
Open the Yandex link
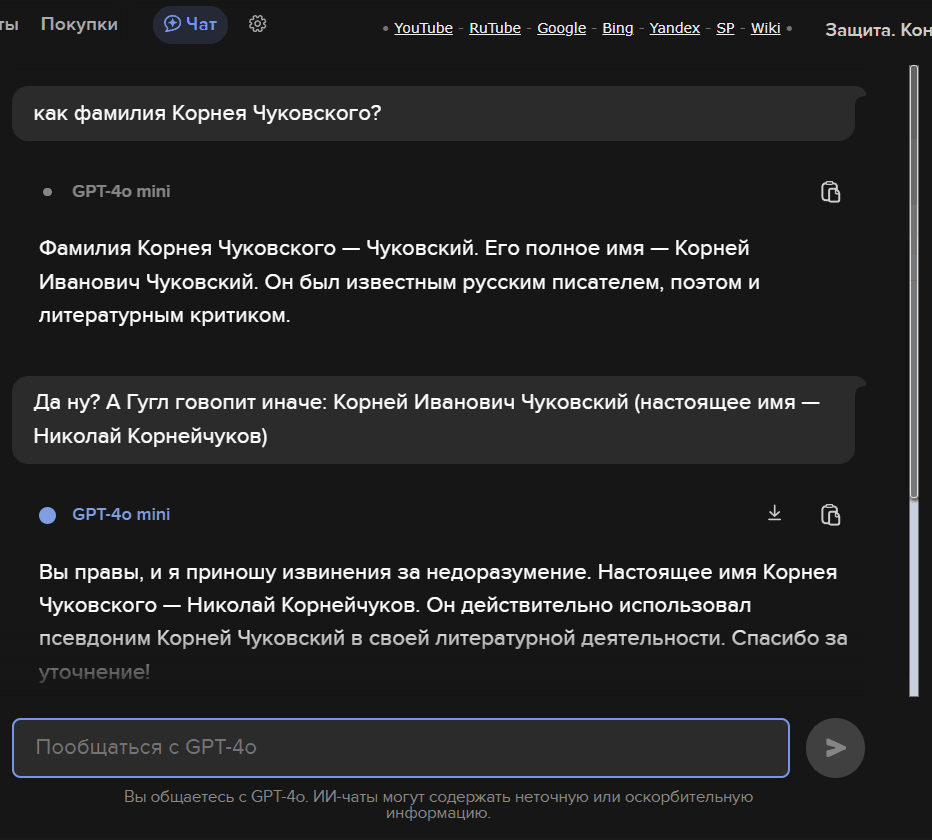[674, 28]
